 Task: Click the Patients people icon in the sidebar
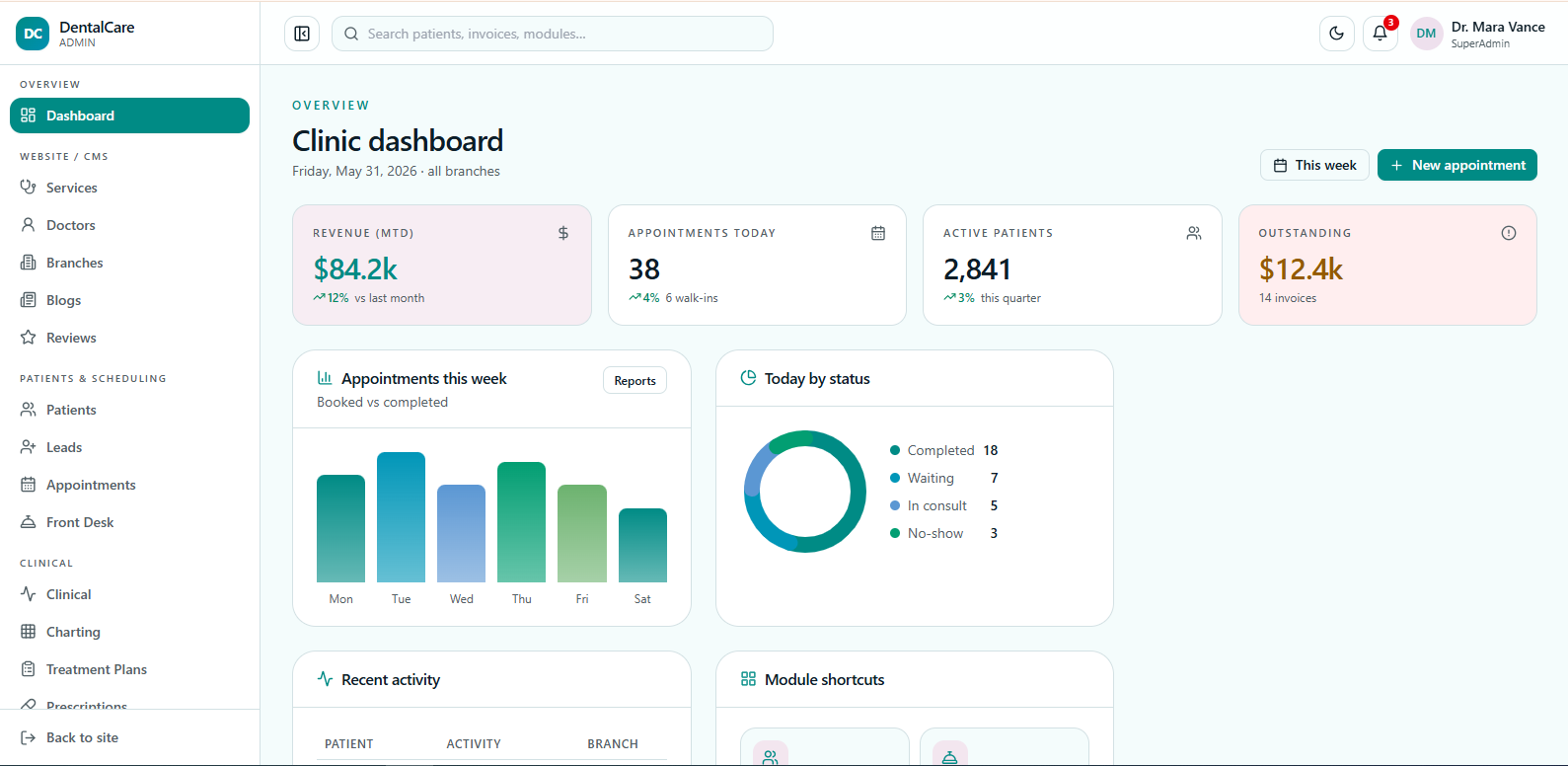29,409
